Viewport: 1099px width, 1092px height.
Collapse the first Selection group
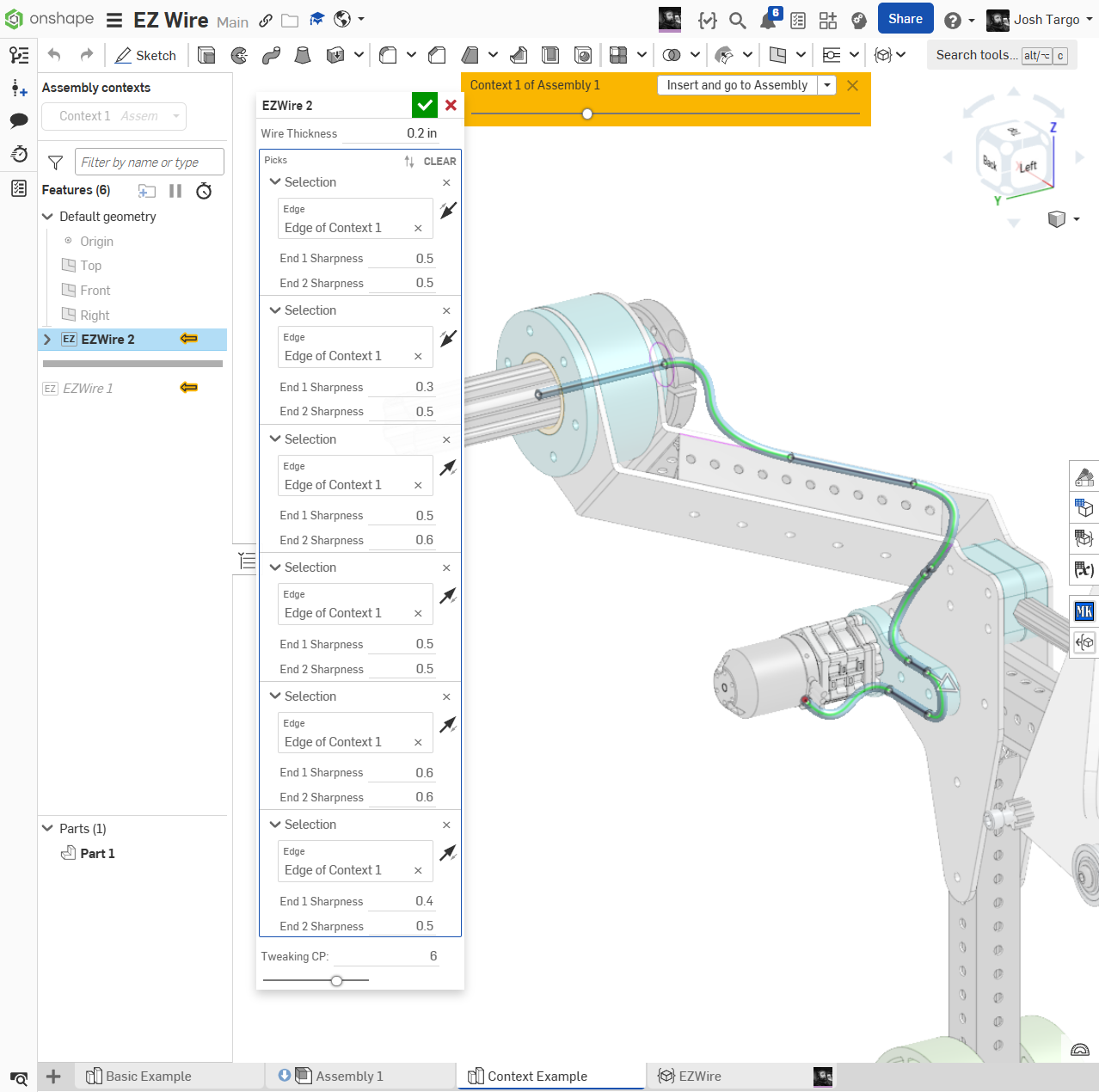pos(275,182)
